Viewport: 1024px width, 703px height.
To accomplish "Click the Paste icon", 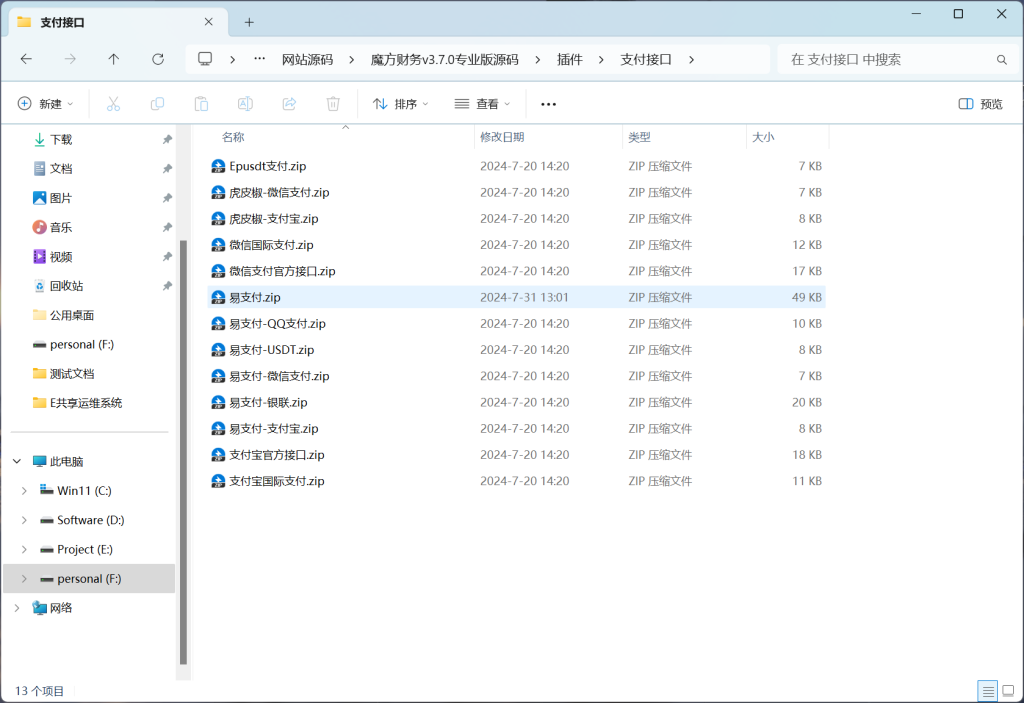I will [x=200, y=103].
